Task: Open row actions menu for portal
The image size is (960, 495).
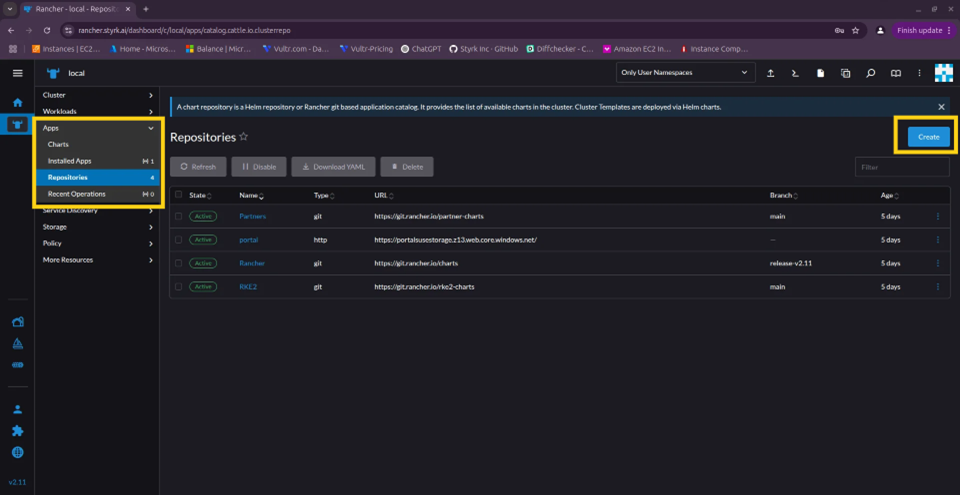Action: pos(937,240)
